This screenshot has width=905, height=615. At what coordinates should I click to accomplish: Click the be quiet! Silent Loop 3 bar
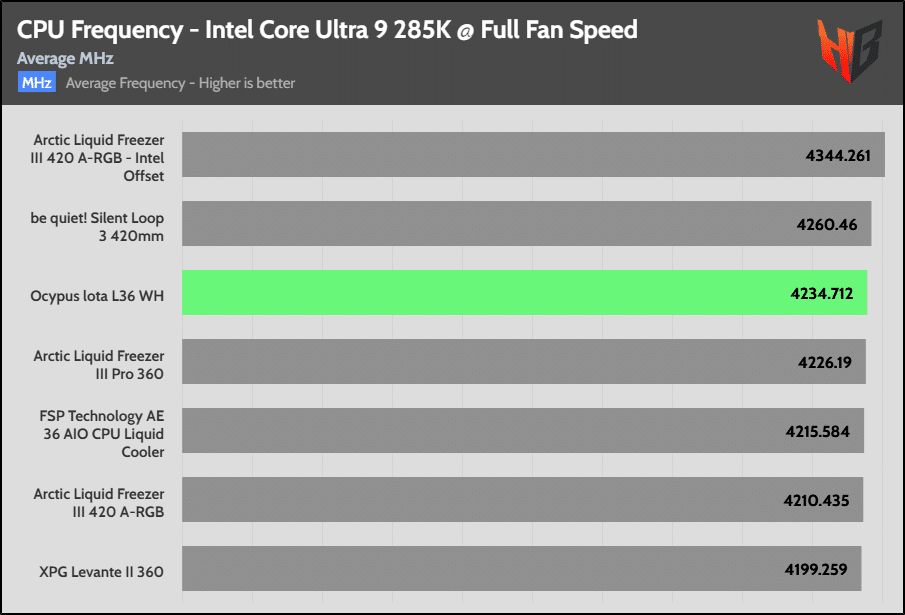[x=526, y=223]
